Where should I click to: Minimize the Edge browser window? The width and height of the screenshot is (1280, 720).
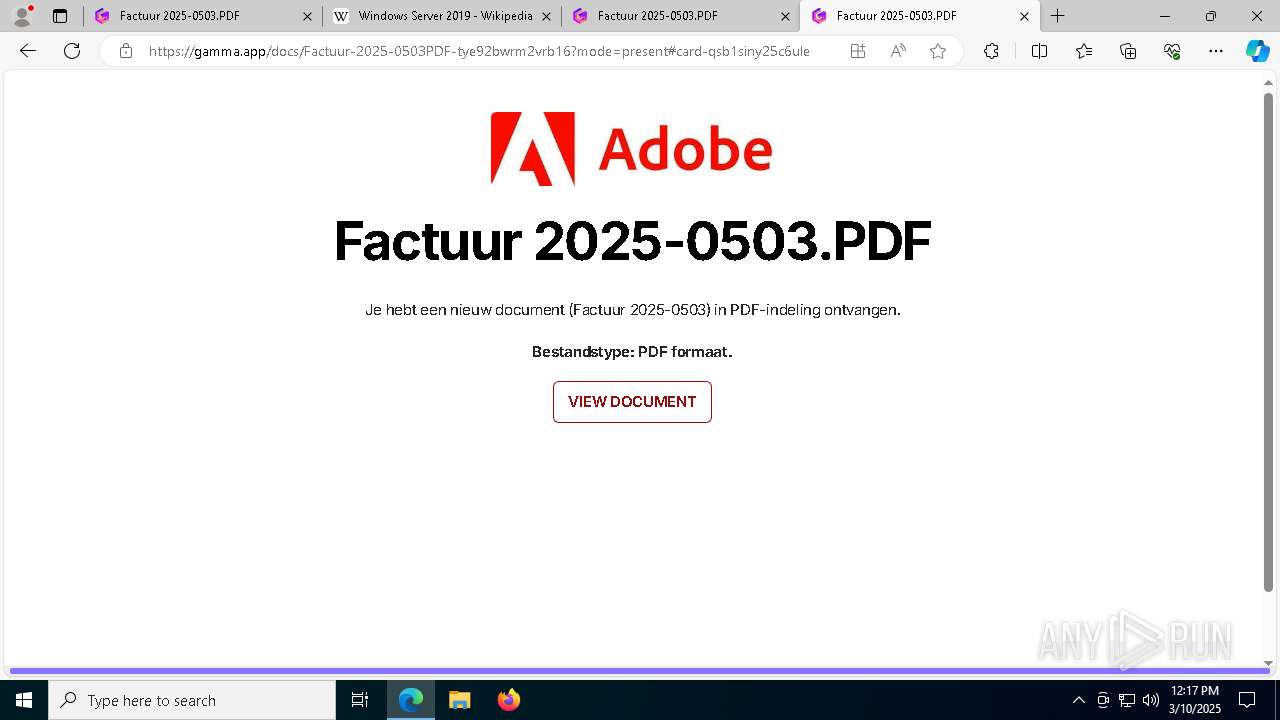[1165, 16]
